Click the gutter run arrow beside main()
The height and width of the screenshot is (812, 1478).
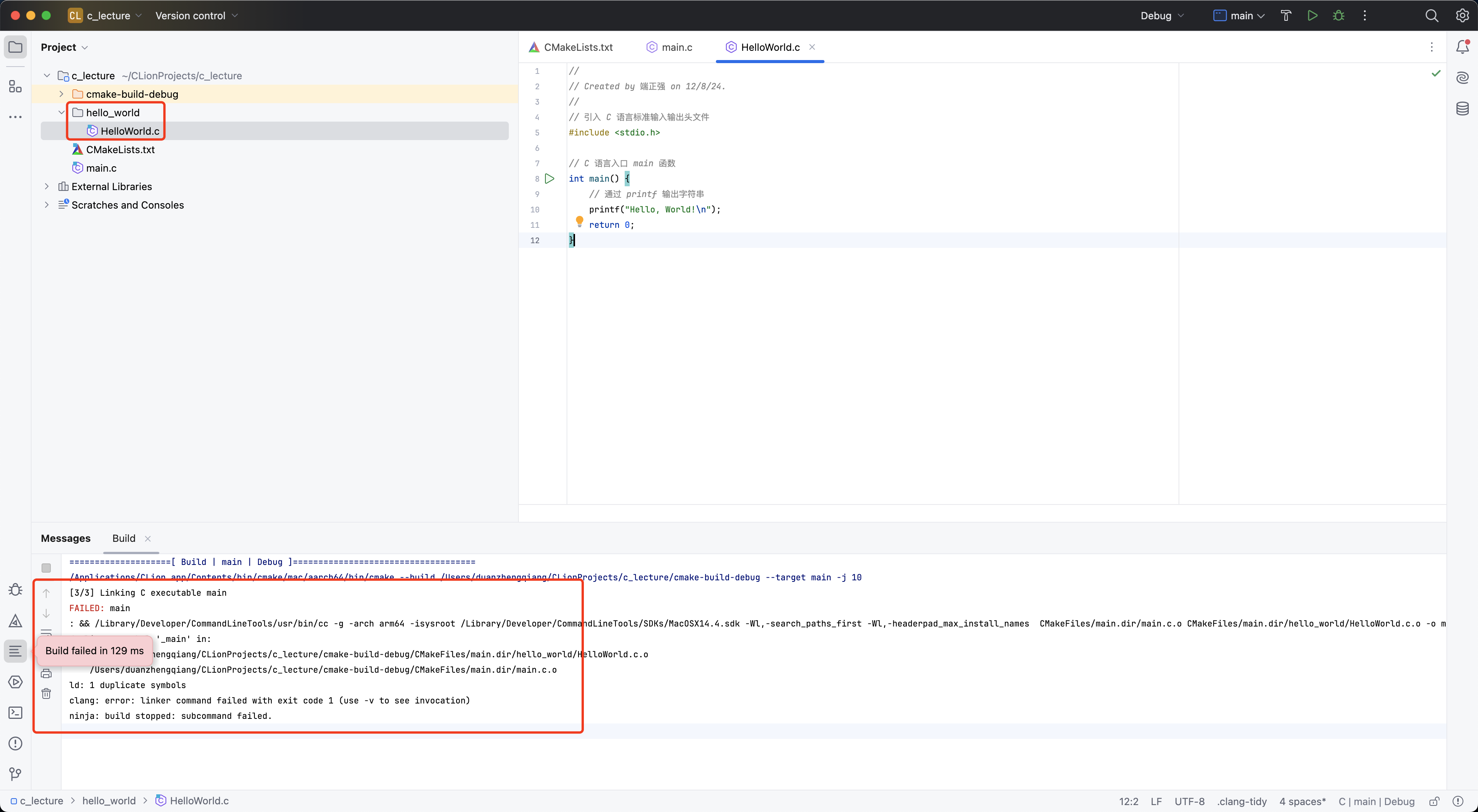pos(550,179)
